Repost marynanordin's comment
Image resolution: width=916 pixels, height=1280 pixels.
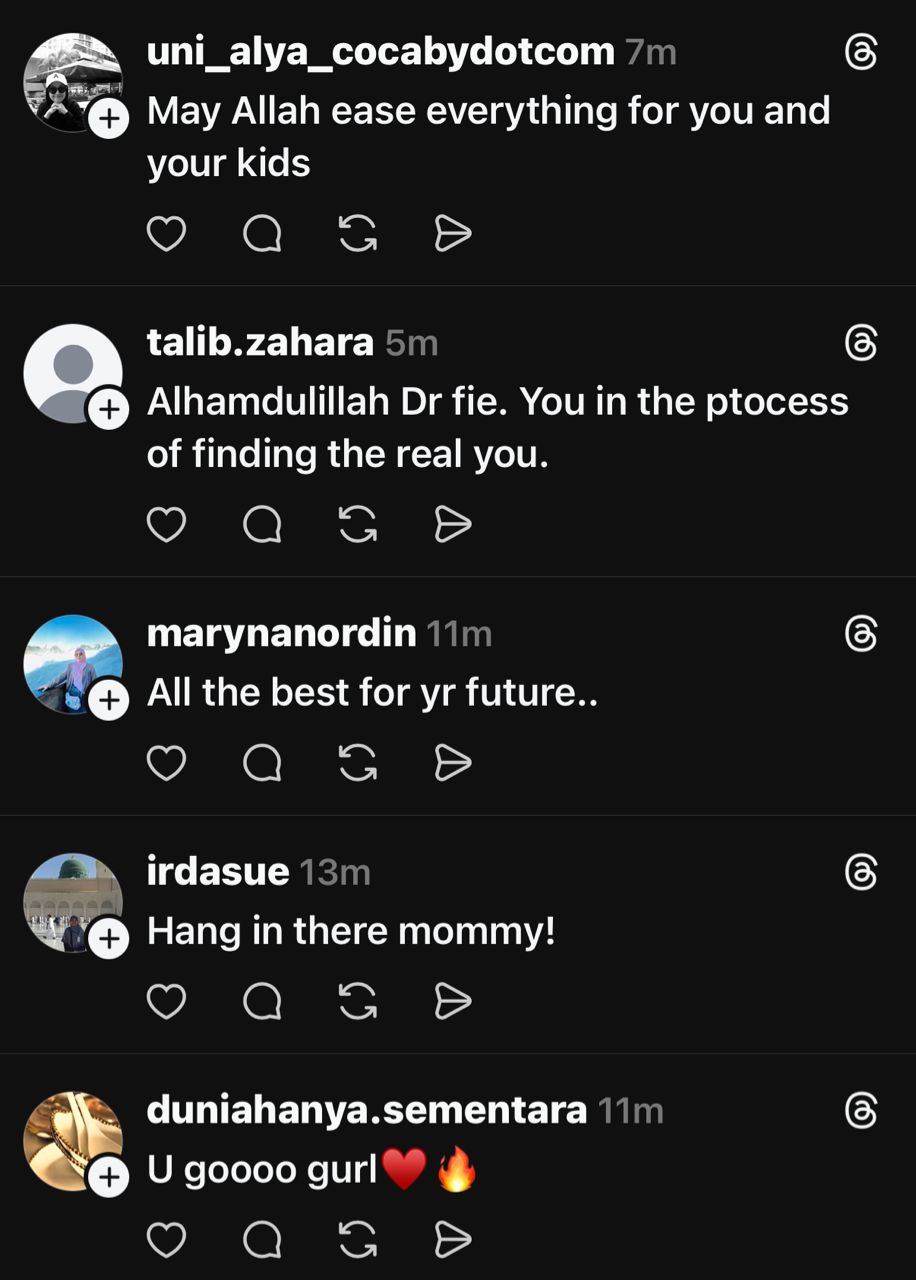[358, 763]
